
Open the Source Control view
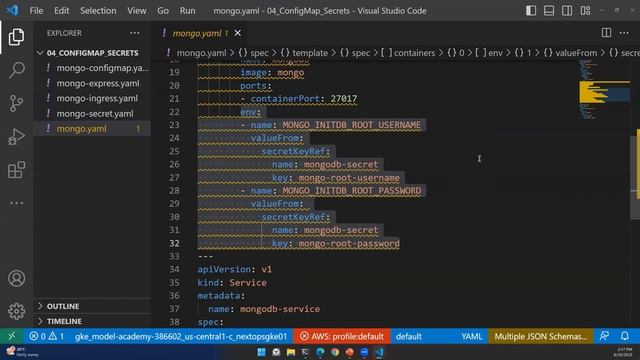[16, 103]
